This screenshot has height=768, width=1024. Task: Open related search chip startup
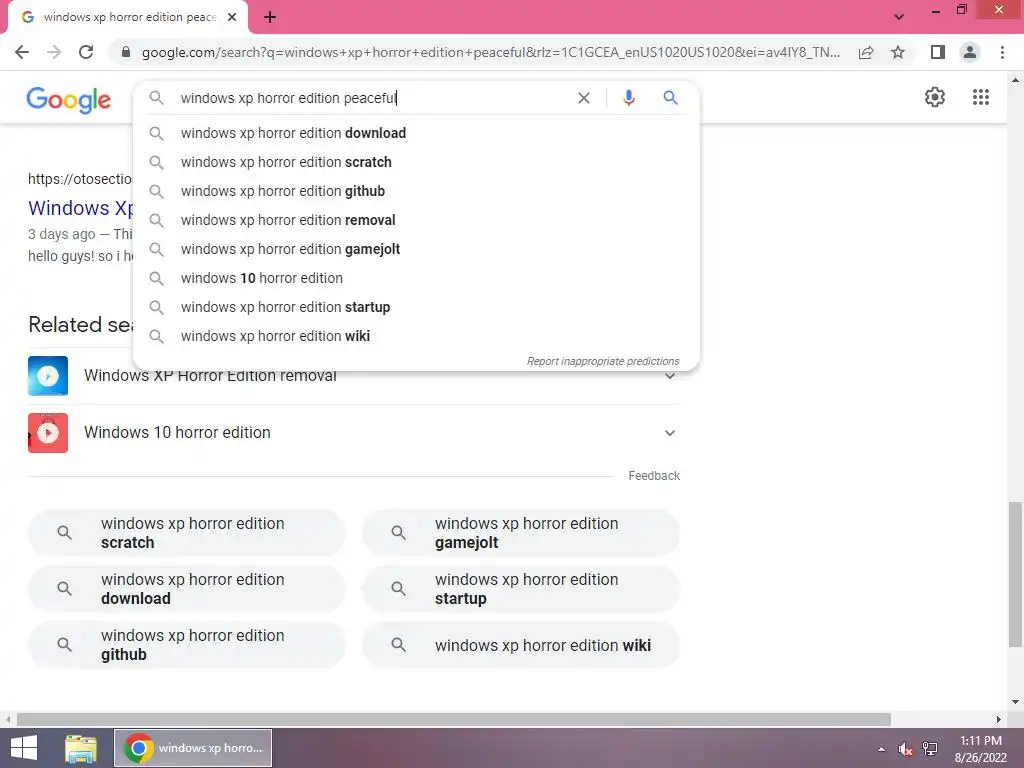click(x=520, y=589)
